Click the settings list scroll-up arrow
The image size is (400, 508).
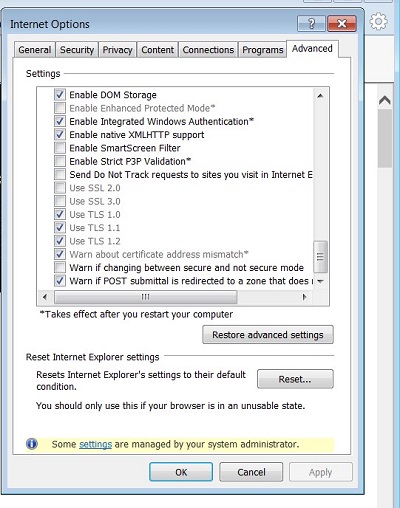320,96
